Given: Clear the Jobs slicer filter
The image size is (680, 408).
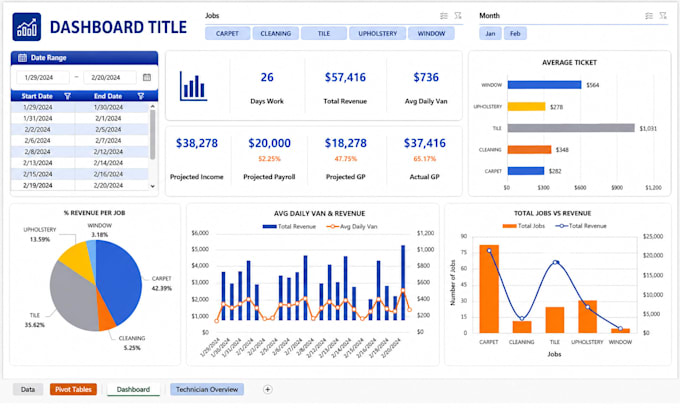Looking at the screenshot, I should click(x=458, y=16).
